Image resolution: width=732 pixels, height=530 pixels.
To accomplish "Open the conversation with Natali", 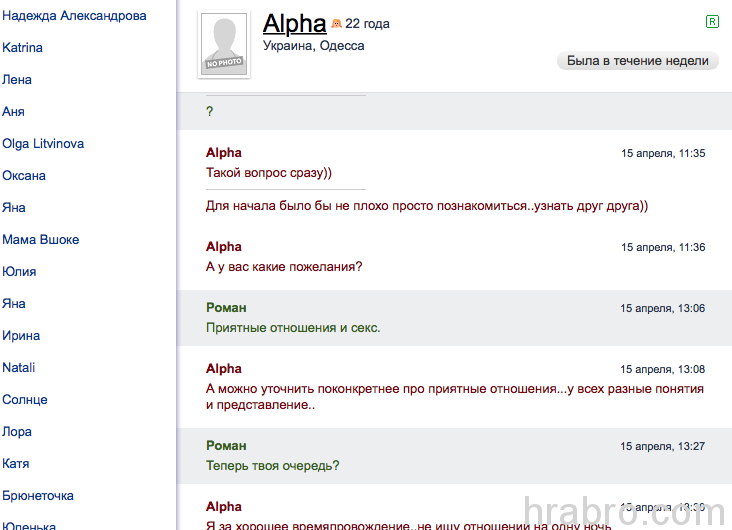I will pos(19,368).
